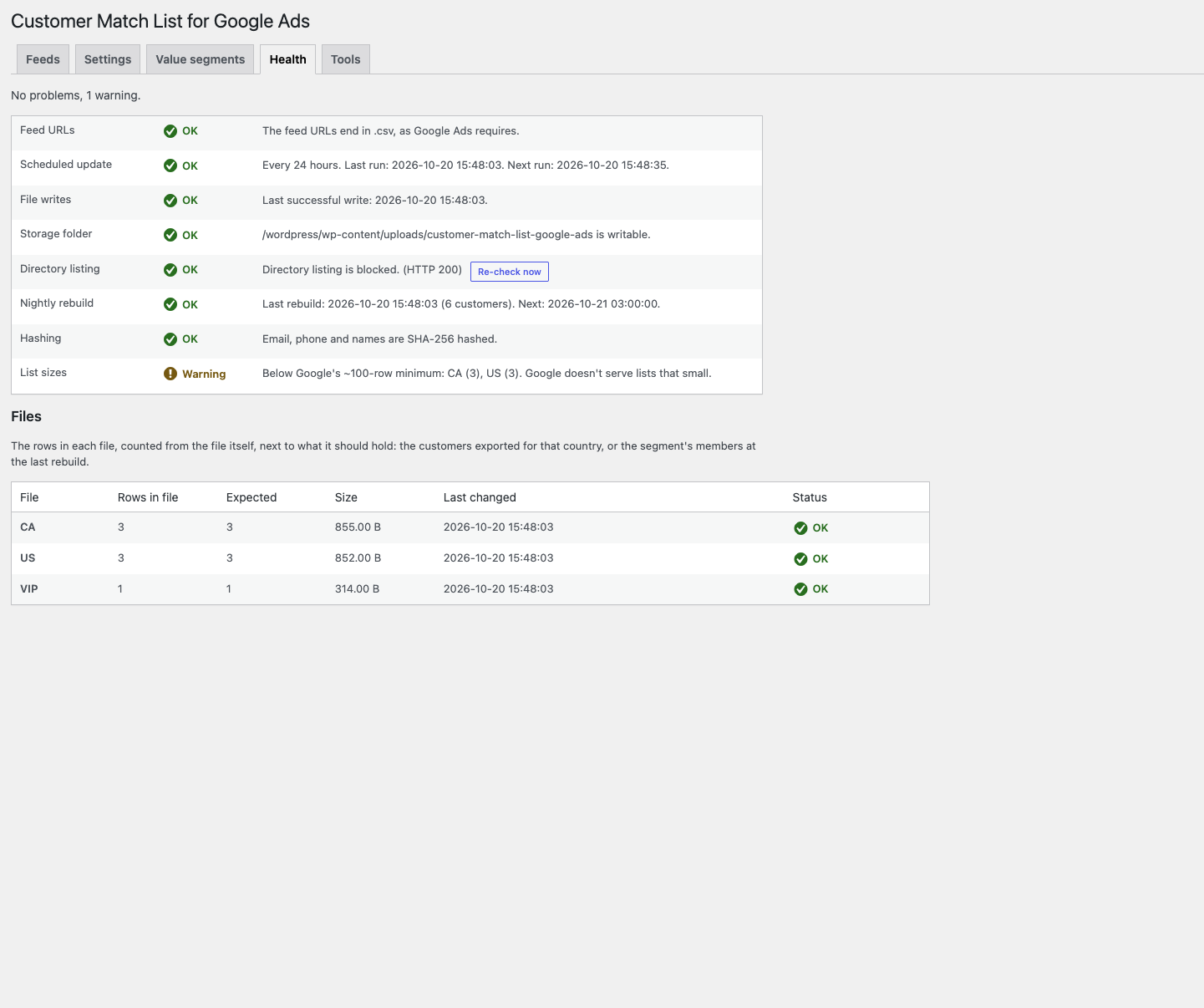Click the 'No problems, 1 warning.' summary
Image resolution: width=1204 pixels, height=1008 pixels.
tap(76, 95)
